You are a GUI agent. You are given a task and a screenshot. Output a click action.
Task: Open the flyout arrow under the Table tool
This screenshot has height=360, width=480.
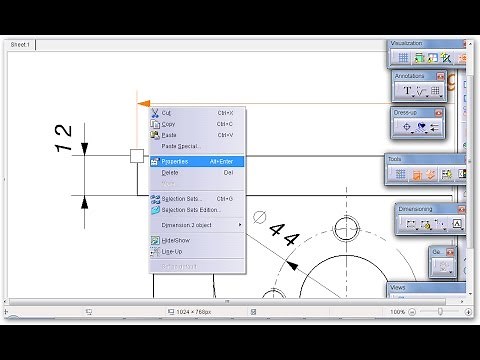(x=441, y=97)
